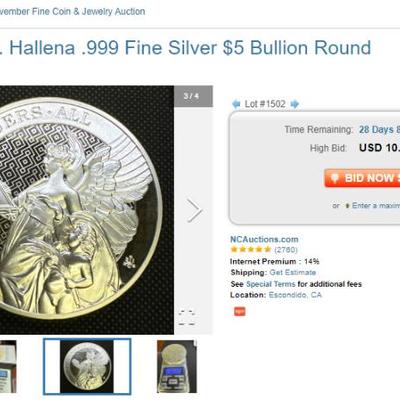Screen dimensions: 400x400
Task: Click the main coin image
Action: point(87,210)
